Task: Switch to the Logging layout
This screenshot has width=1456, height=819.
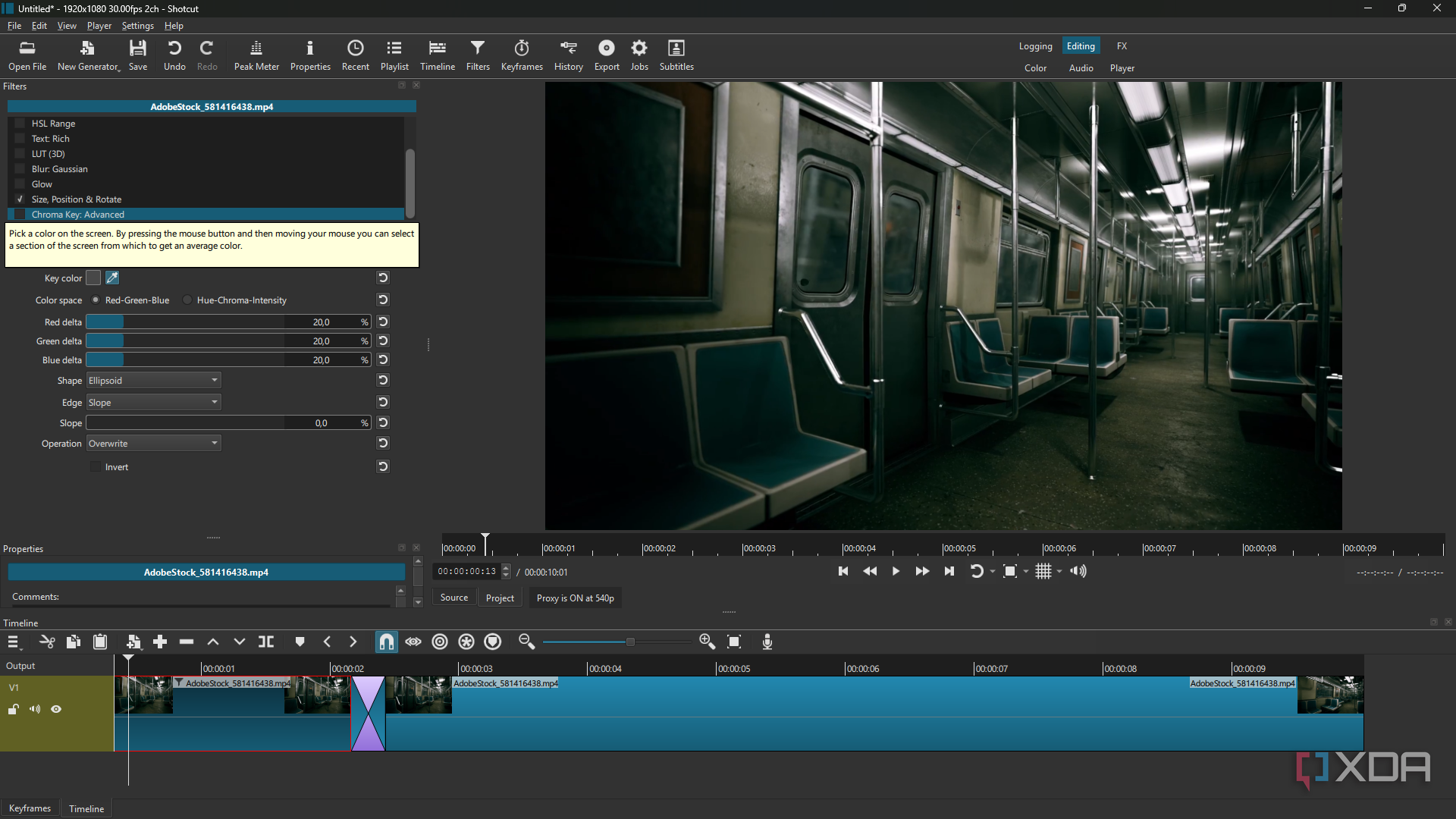Action: point(1035,46)
